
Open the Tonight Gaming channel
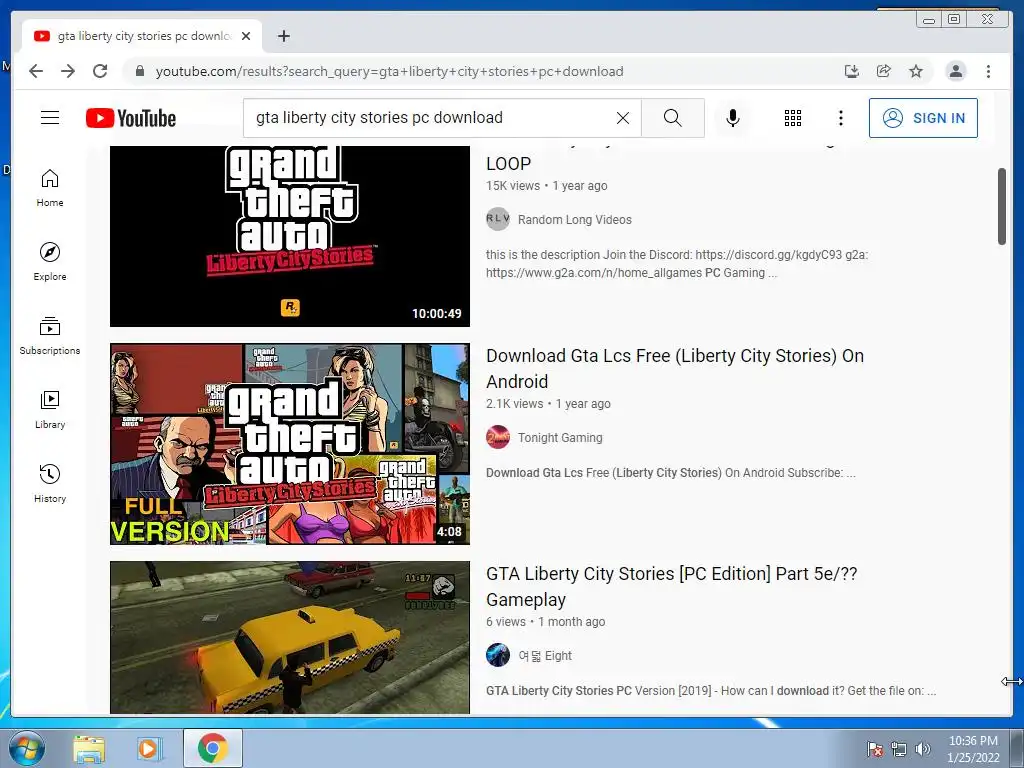[x=560, y=438]
